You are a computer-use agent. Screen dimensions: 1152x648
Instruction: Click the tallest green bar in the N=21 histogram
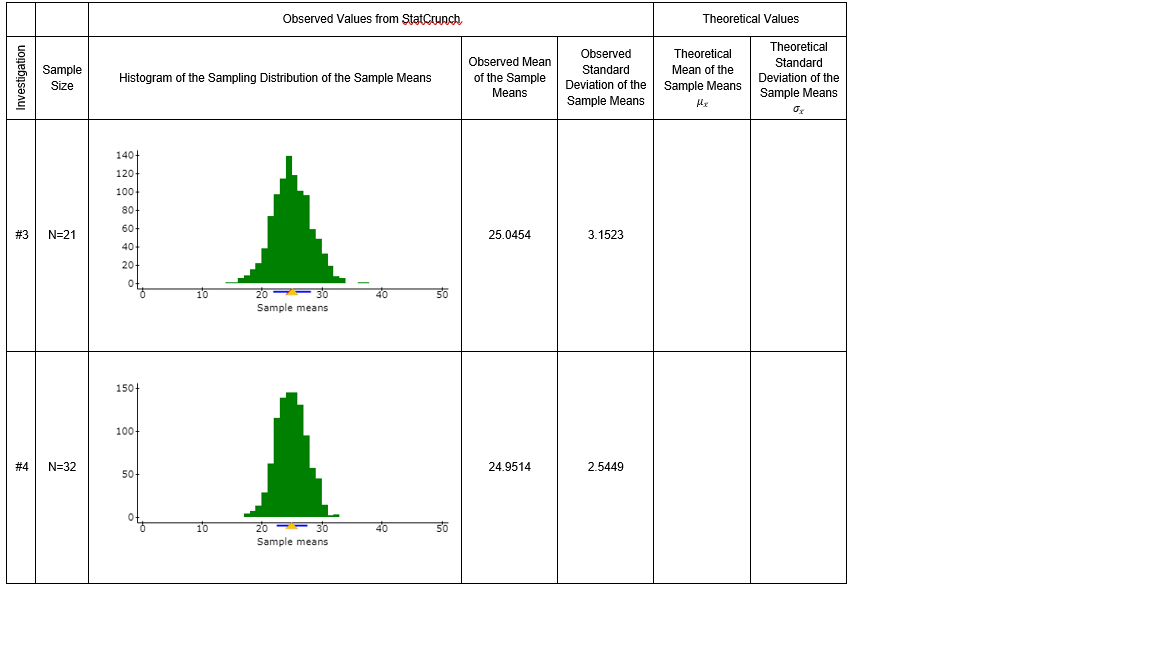coord(289,200)
